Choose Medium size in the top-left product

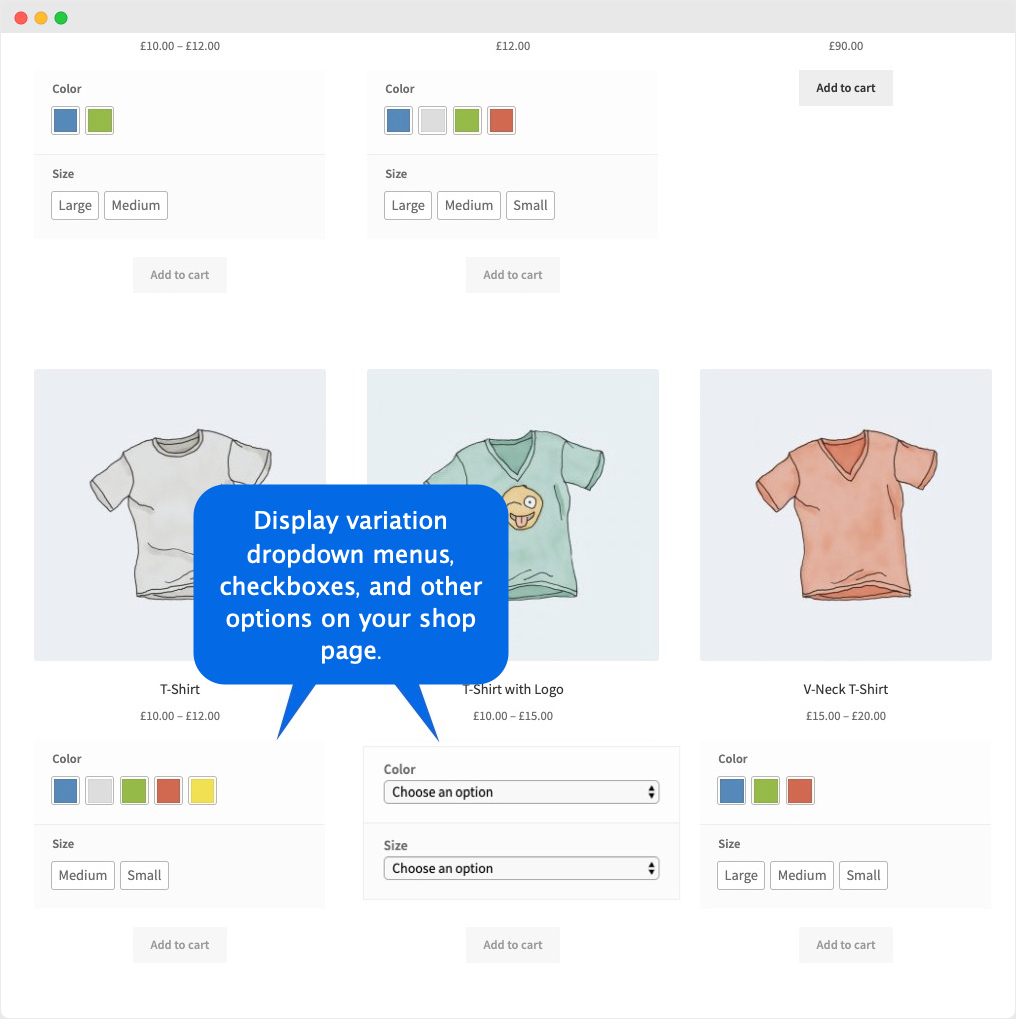[135, 205]
